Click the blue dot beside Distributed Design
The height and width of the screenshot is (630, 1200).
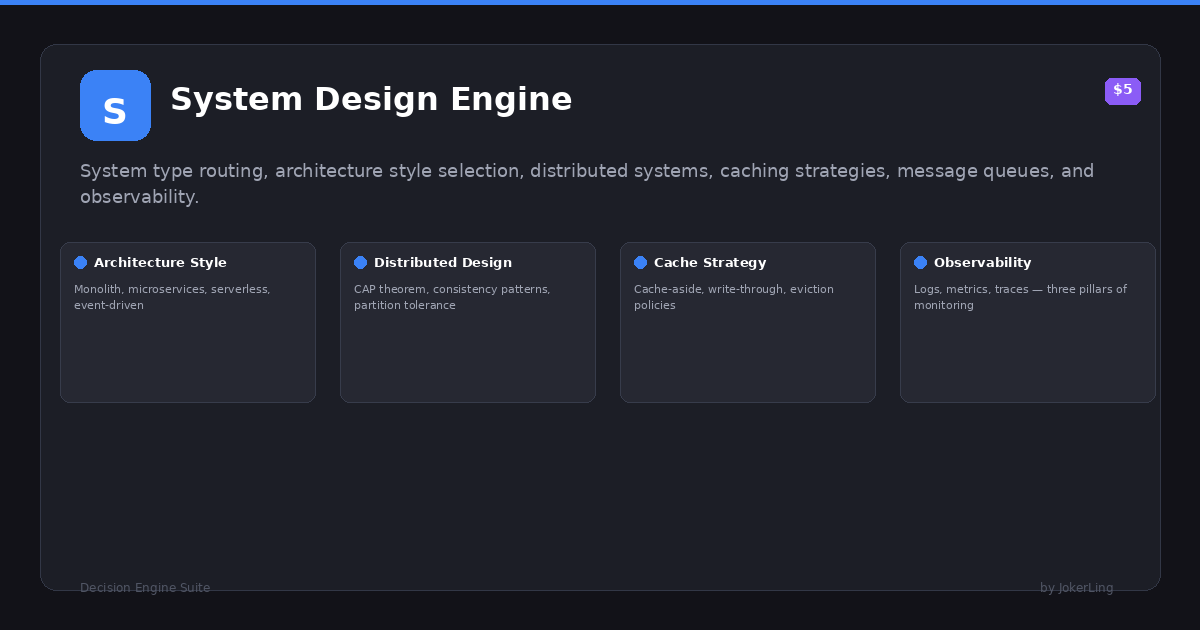[x=361, y=263]
